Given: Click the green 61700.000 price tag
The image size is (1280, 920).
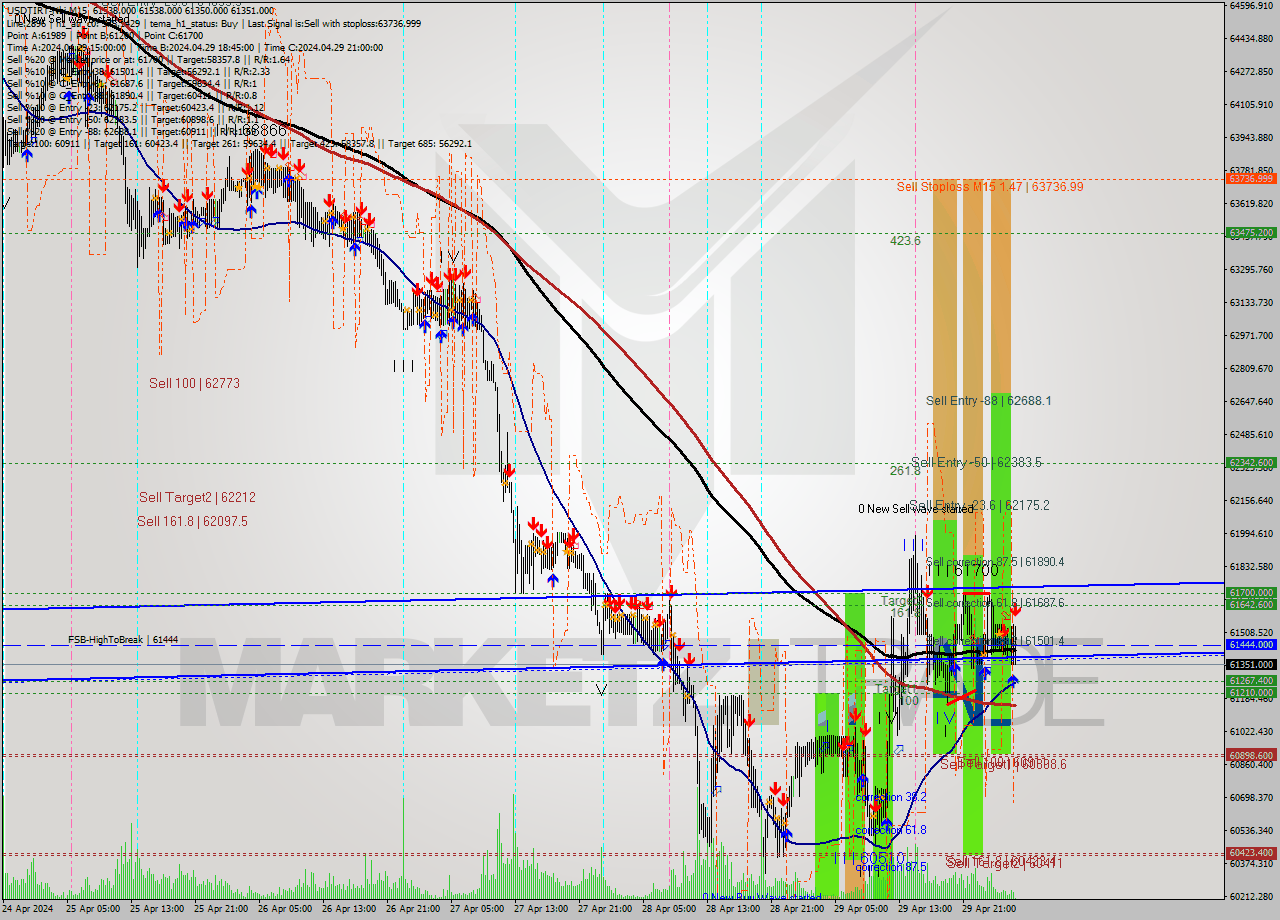Looking at the screenshot, I should [1250, 593].
